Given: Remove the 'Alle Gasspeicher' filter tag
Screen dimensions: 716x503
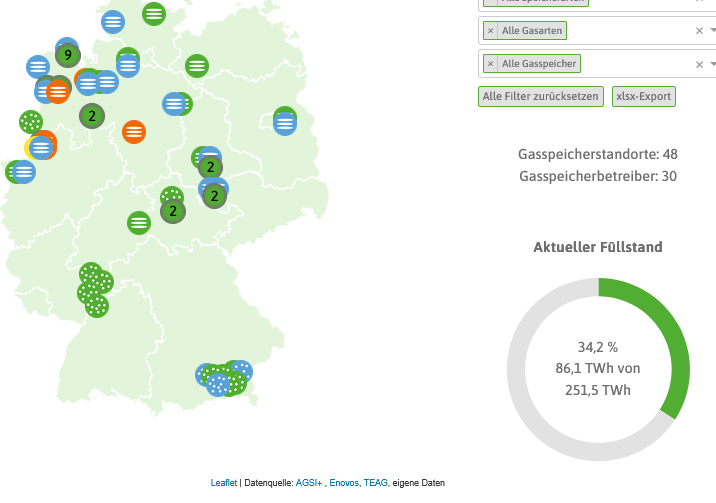Looking at the screenshot, I should tap(490, 64).
